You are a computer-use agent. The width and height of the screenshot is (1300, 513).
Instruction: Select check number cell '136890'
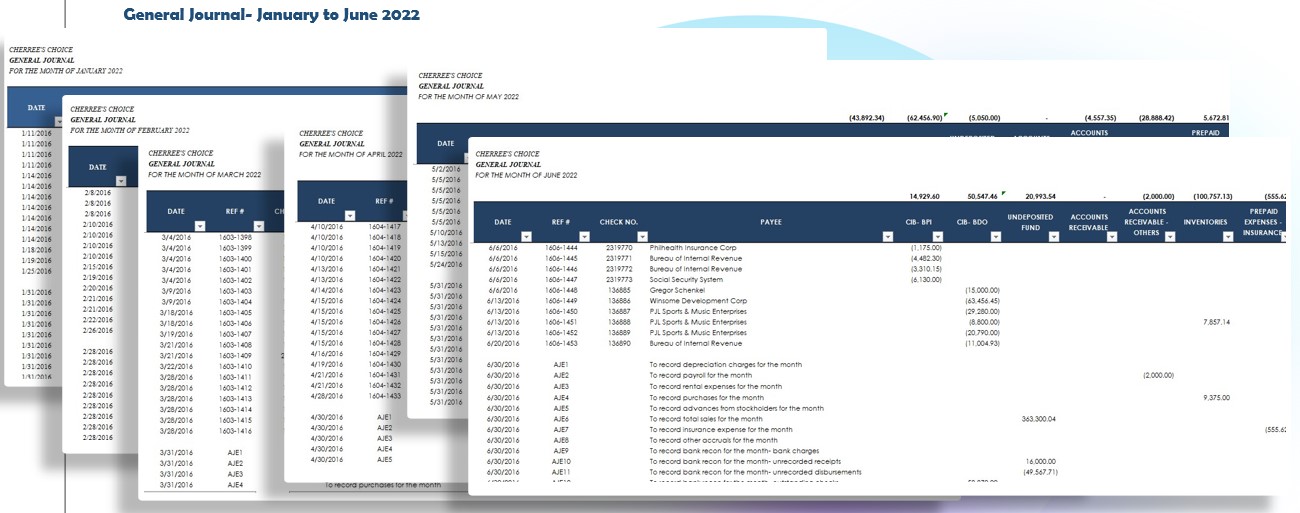pos(621,343)
